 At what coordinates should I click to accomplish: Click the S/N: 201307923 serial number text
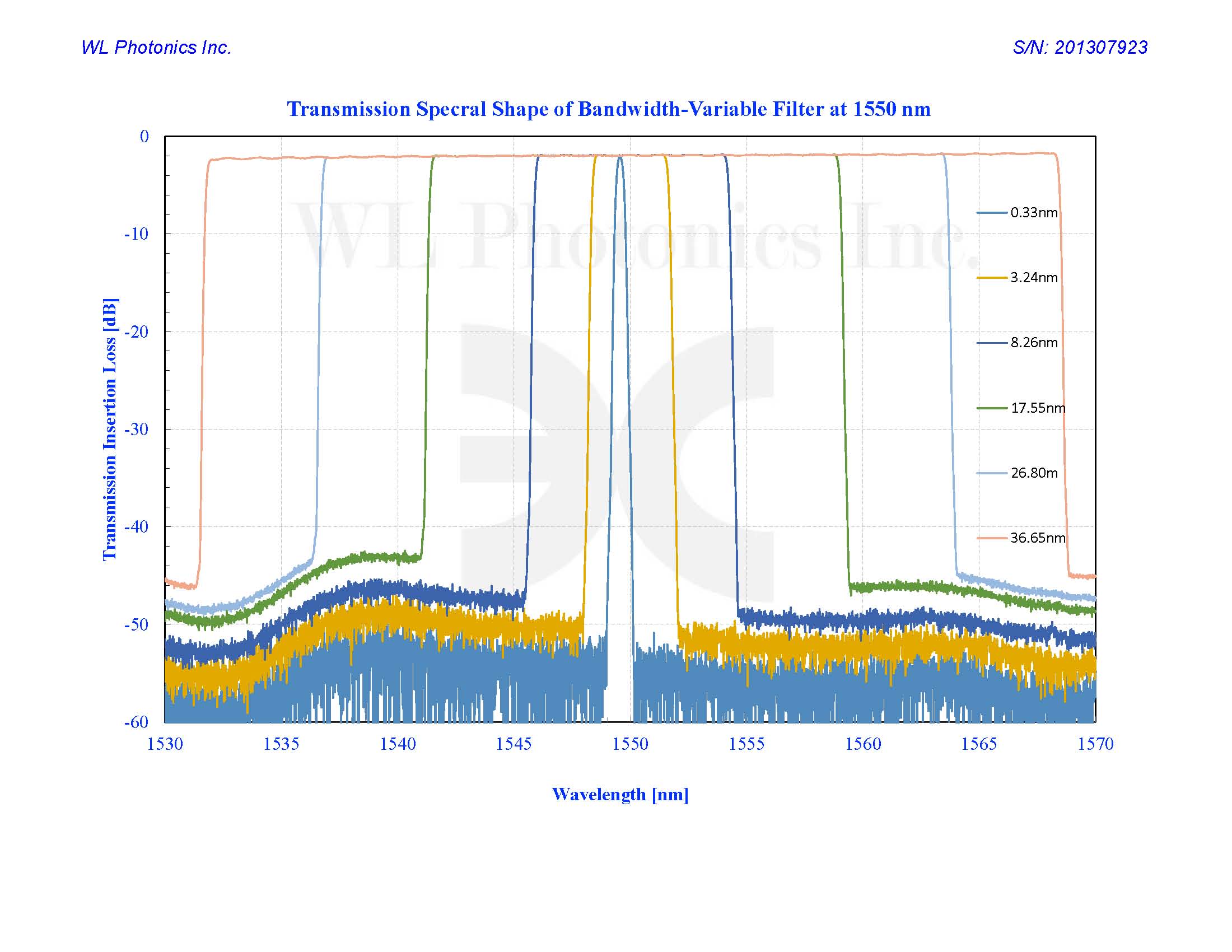[1080, 48]
